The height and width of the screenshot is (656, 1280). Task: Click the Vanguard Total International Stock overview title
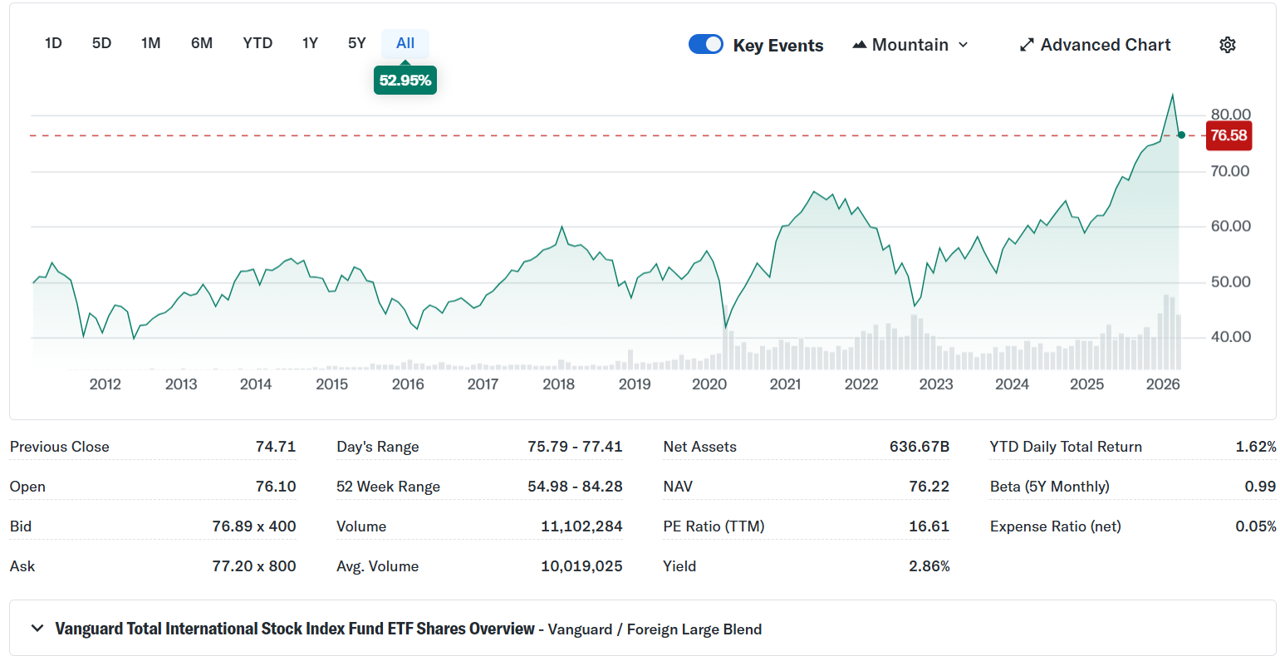(x=295, y=629)
